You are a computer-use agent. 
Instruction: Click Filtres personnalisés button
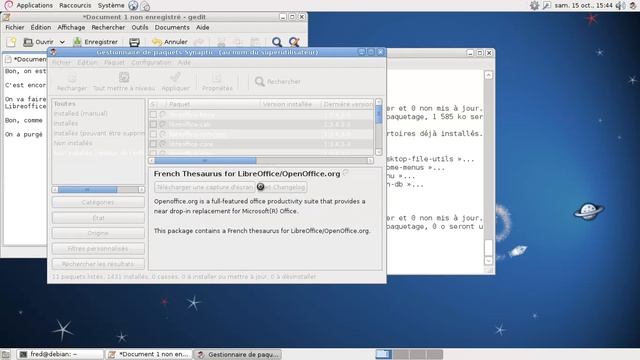pyautogui.click(x=98, y=249)
